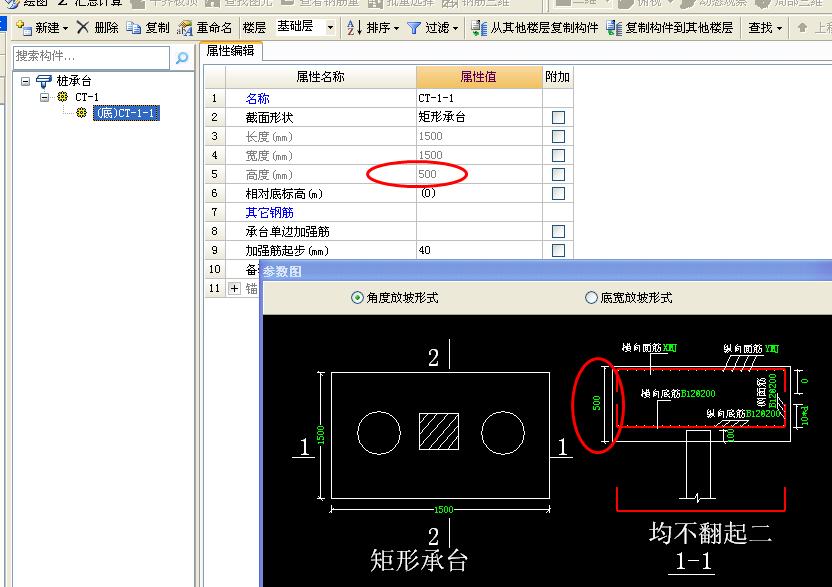Toggle 附加 checkbox for 截面形状 row
832x587 pixels.
tap(558, 117)
